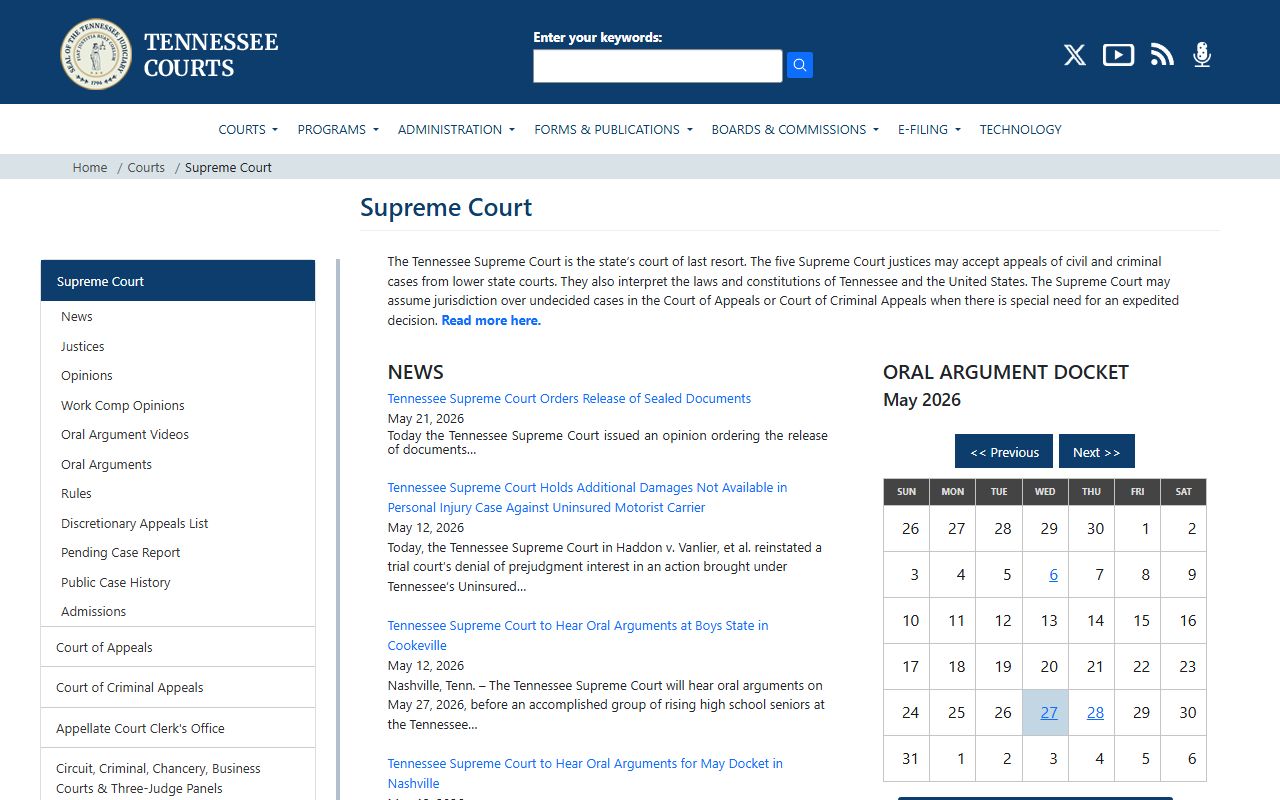Expand the Boards & Commissions dropdown
Screen dimensions: 1280x800
795,129
